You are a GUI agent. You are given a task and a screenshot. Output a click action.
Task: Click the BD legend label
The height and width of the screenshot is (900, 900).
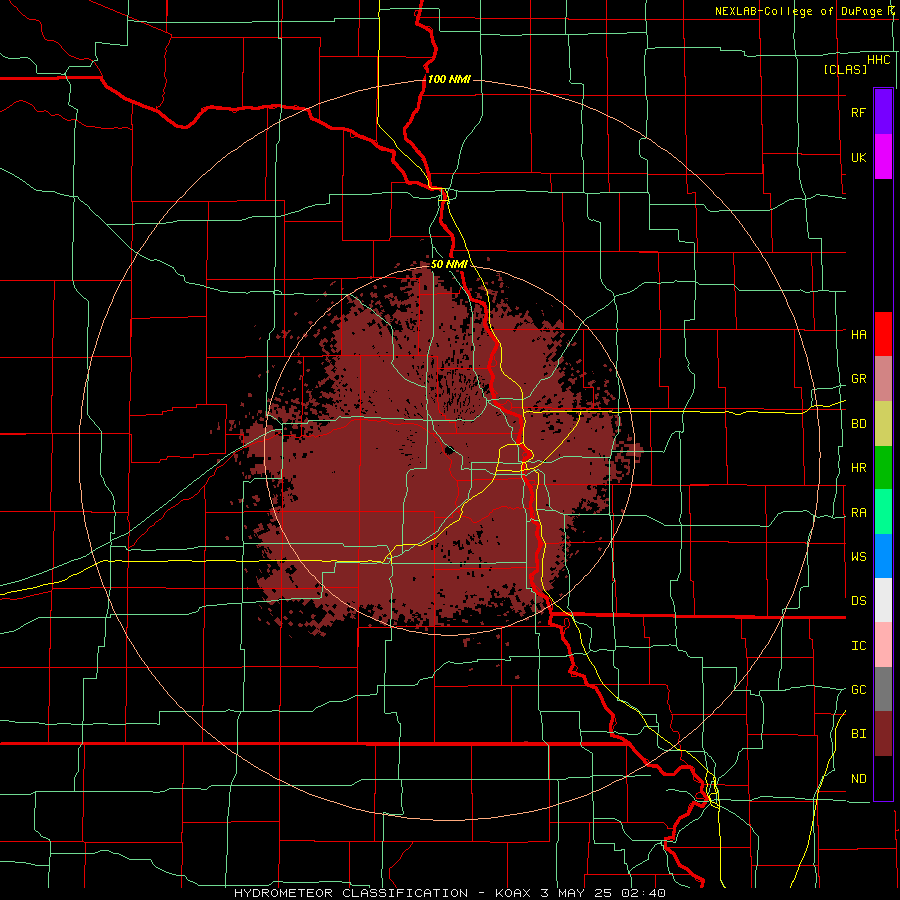point(858,424)
